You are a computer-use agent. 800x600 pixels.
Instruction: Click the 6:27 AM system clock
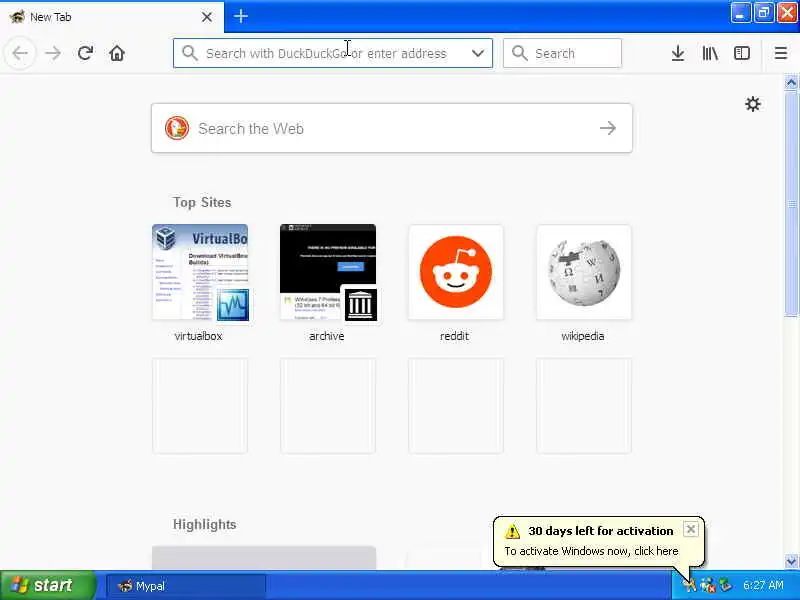pyautogui.click(x=763, y=585)
